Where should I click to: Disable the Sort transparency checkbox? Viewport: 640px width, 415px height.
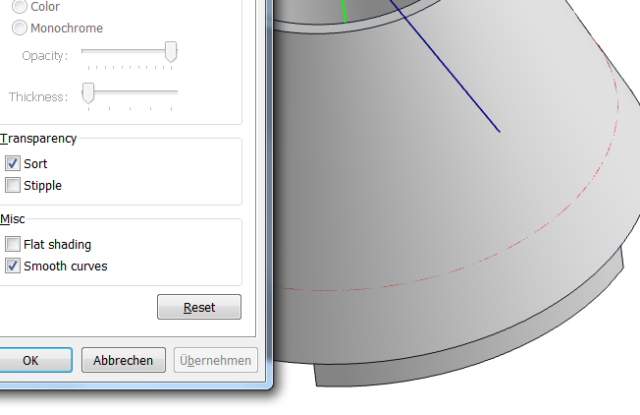(13, 163)
